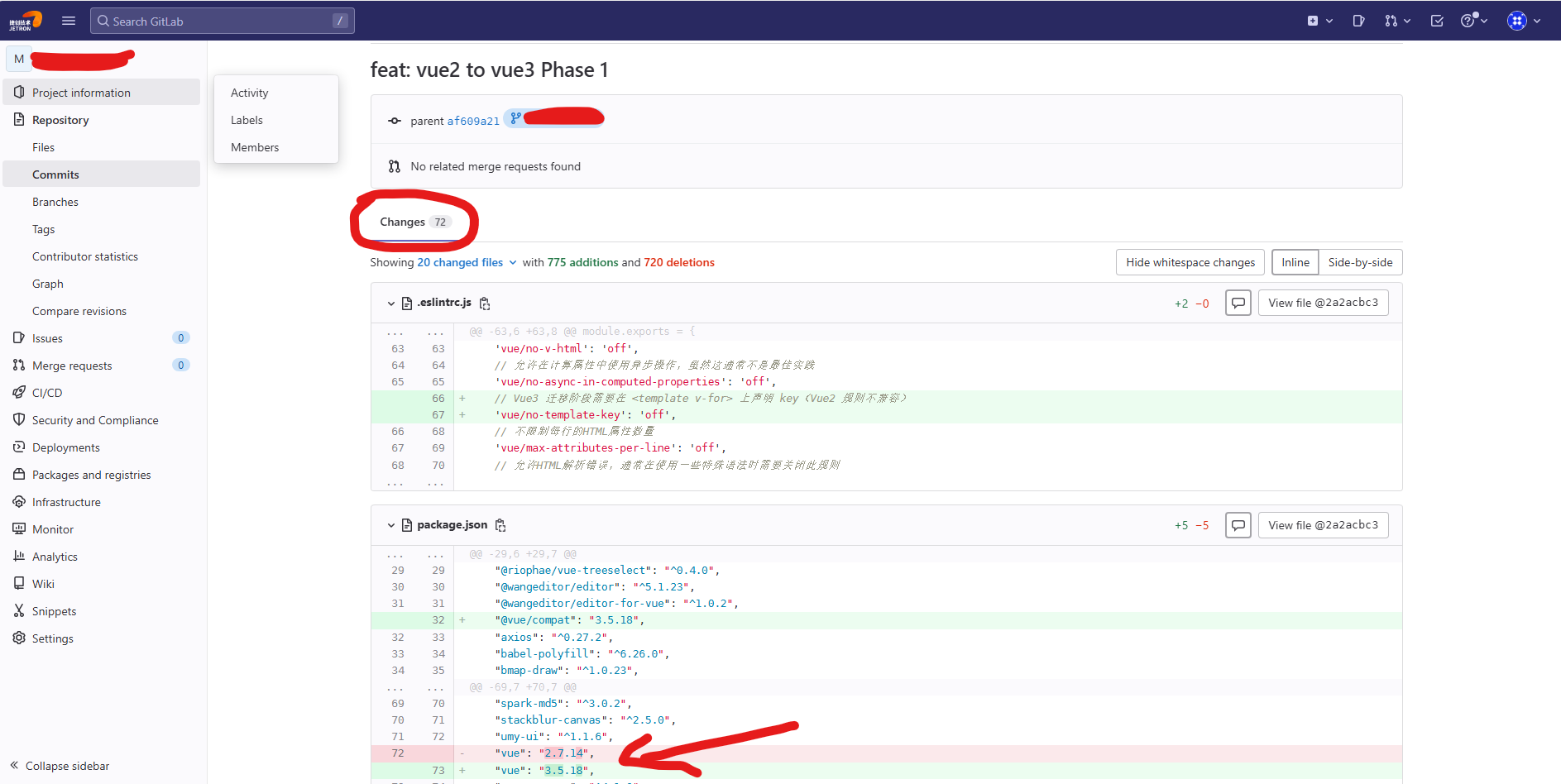Open the hamburger navigation menu
The width and height of the screenshot is (1561, 784).
69,21
